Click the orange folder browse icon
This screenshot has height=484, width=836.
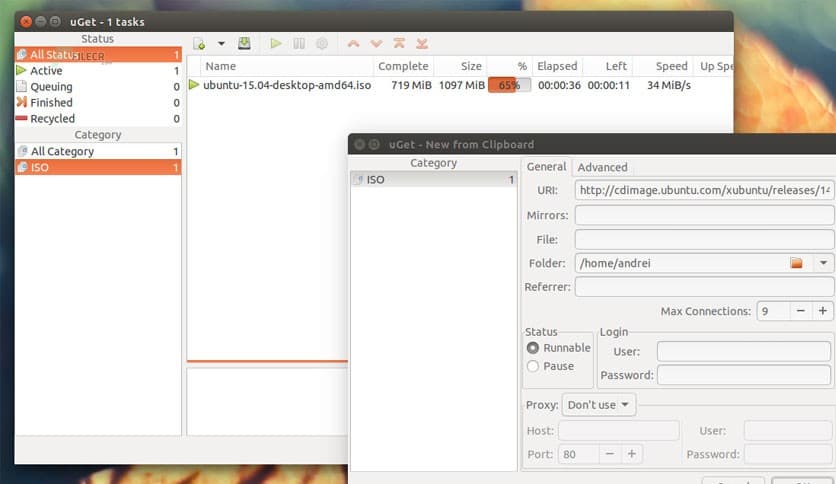click(x=797, y=263)
